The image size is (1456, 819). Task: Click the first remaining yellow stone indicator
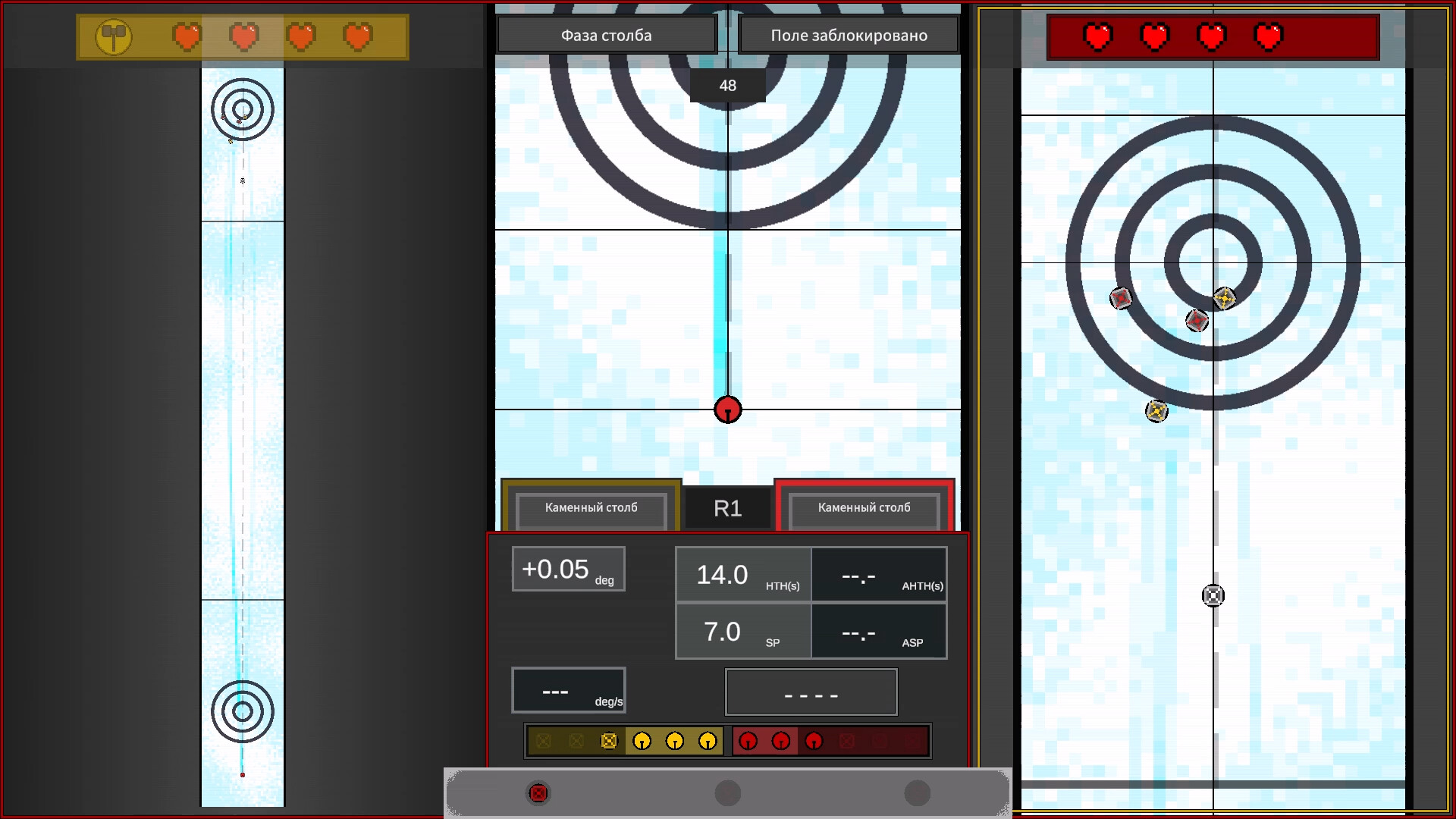pyautogui.click(x=642, y=741)
